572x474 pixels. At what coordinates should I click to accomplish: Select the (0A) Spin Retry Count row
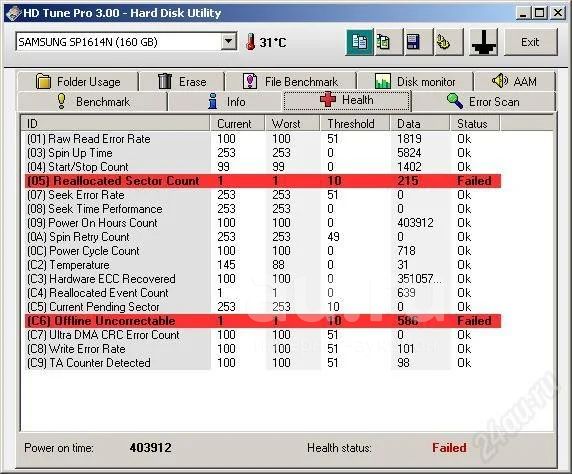coord(263,237)
